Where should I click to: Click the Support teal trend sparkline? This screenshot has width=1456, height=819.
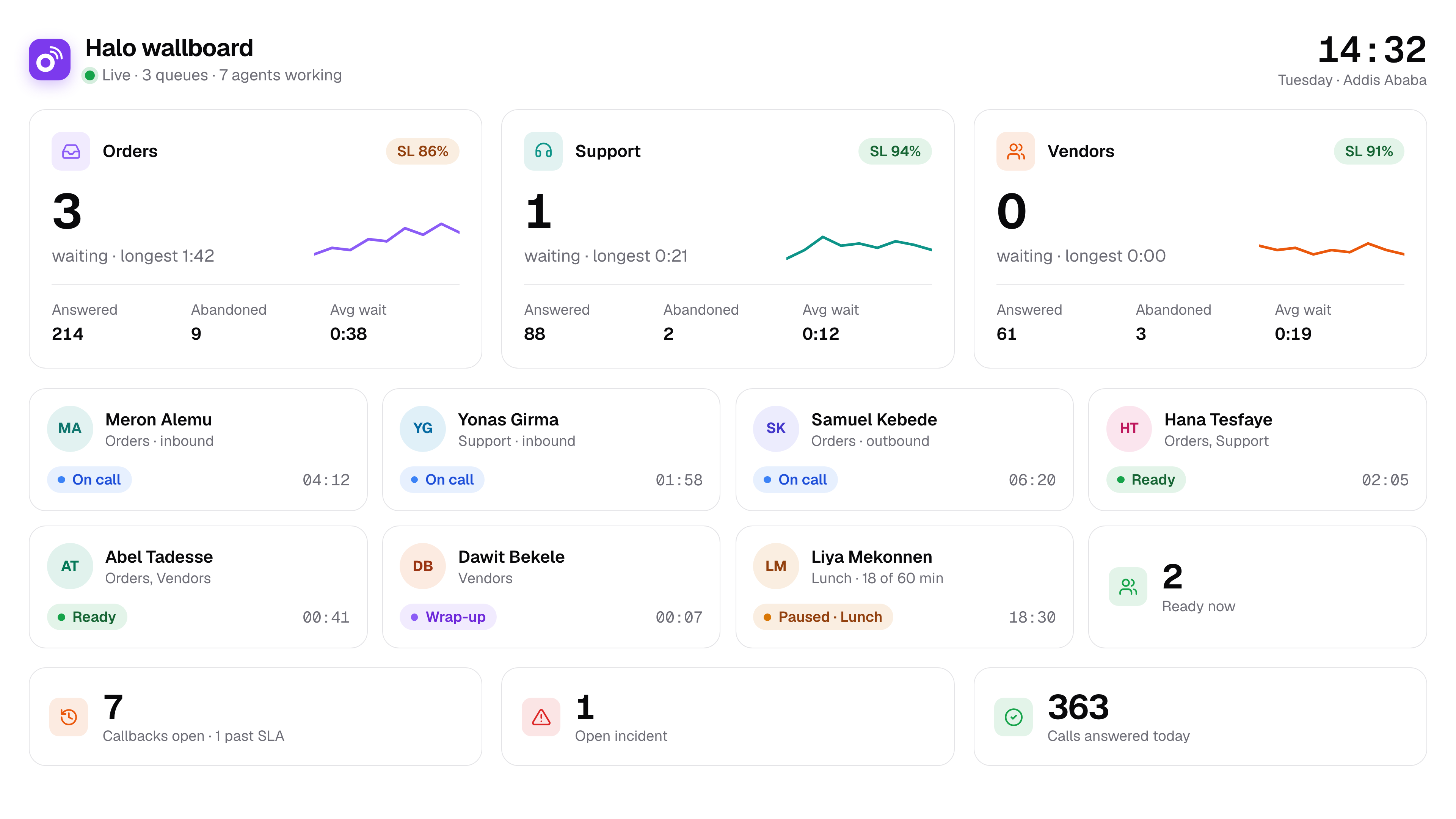point(859,248)
